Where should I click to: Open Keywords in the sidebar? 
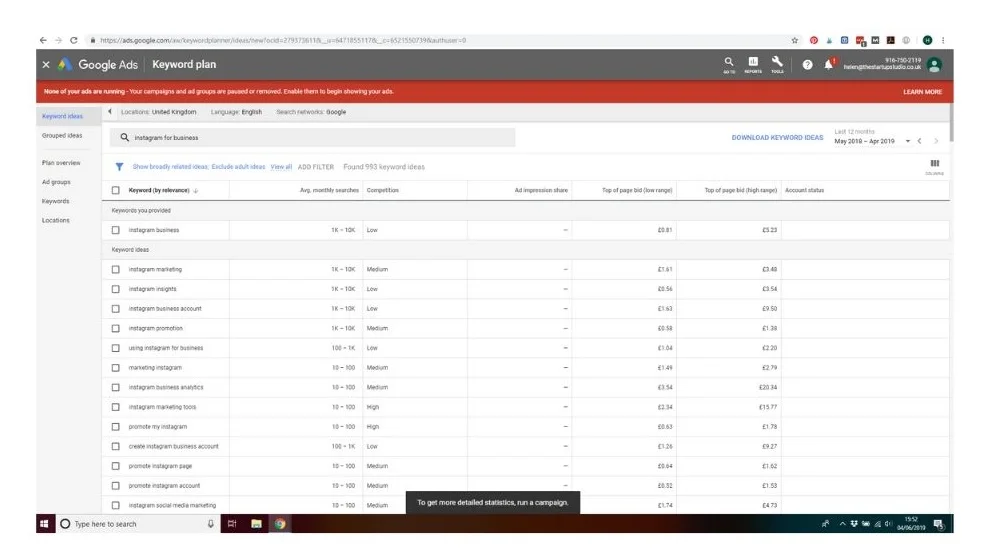55,201
